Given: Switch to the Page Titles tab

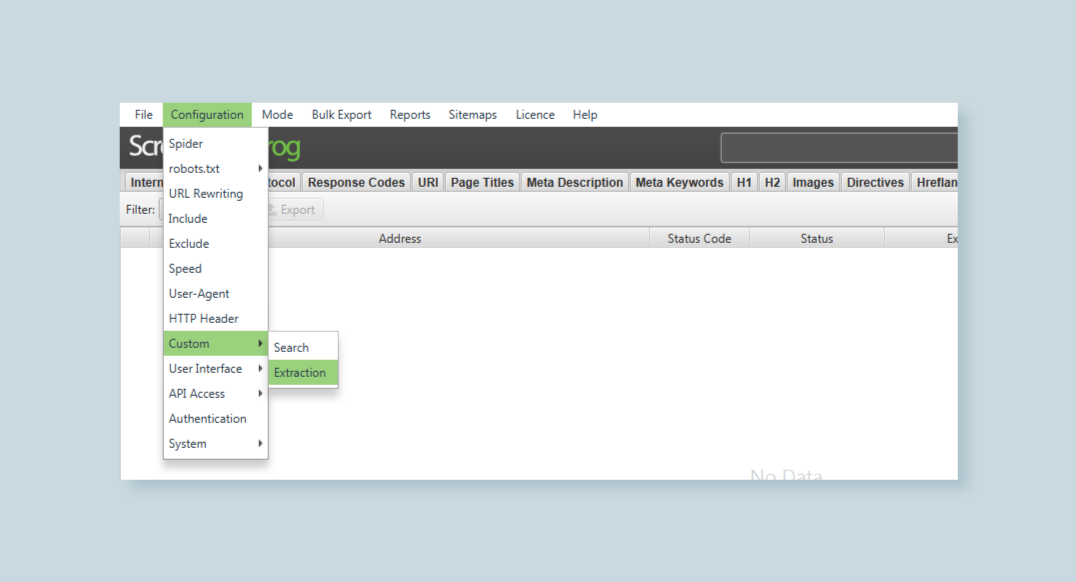Looking at the screenshot, I should [x=482, y=183].
